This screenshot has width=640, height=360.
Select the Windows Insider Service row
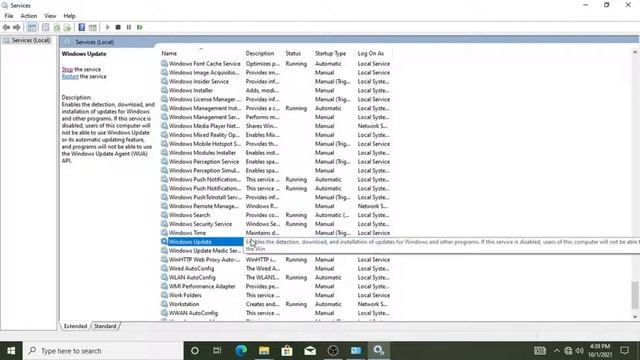[x=276, y=82]
